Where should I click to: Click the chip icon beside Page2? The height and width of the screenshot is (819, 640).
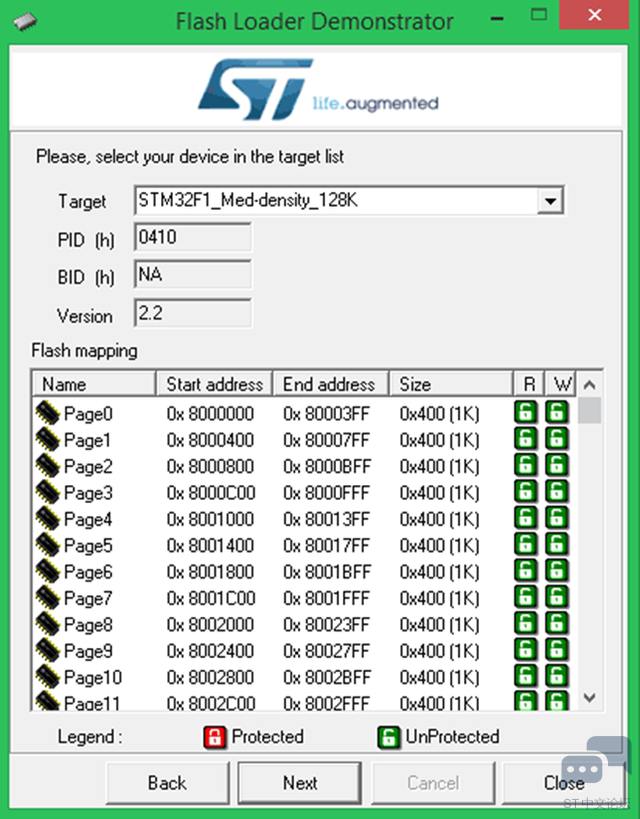48,465
